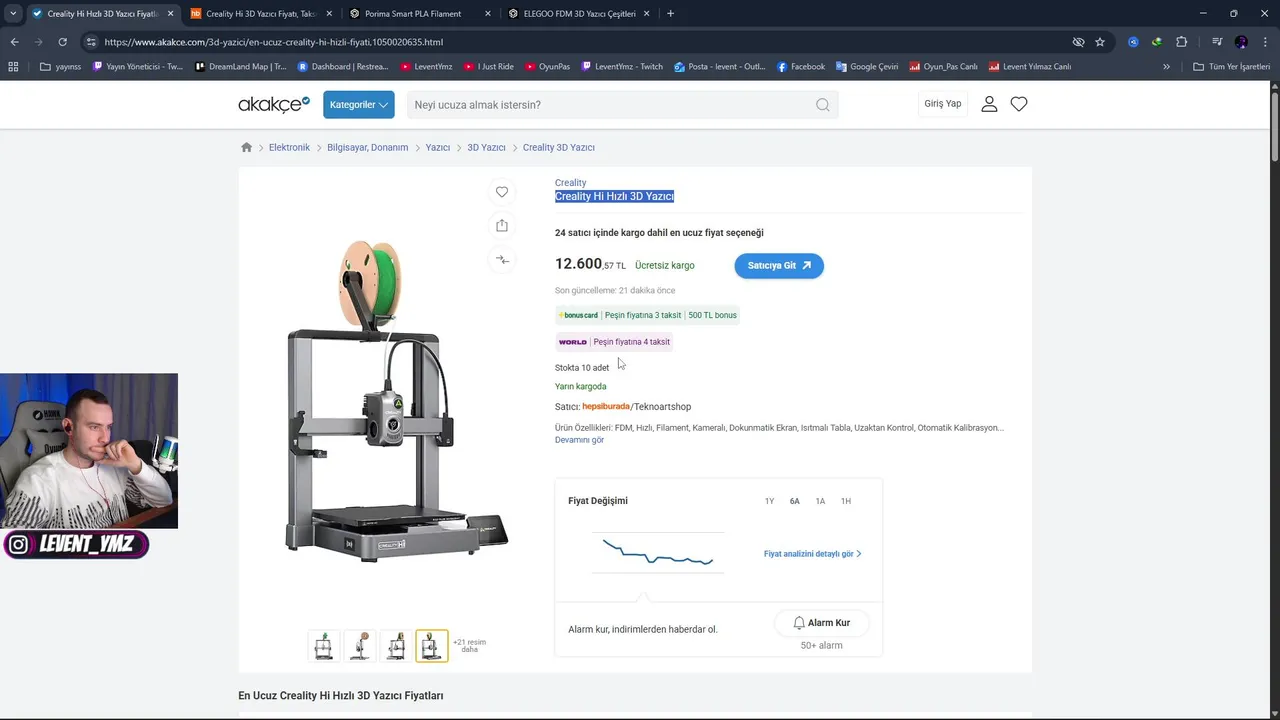Click the magnifier search icon

822,105
